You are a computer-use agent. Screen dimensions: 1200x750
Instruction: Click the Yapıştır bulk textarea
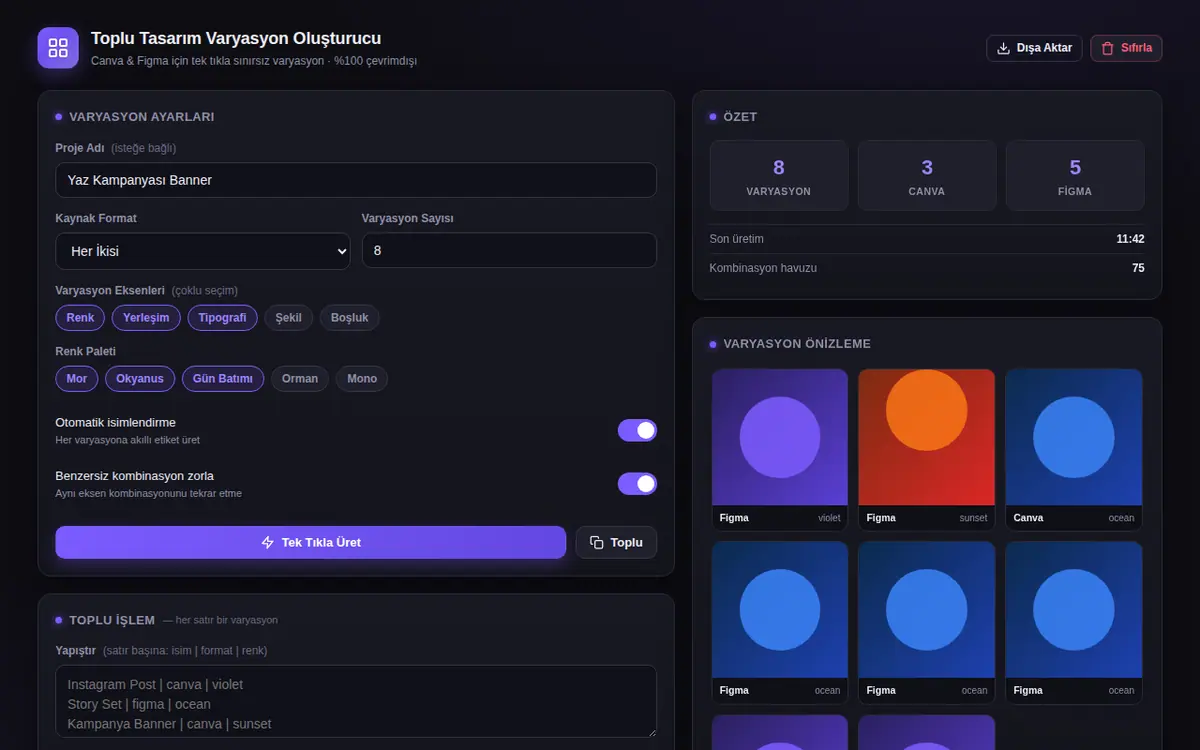[x=356, y=702]
